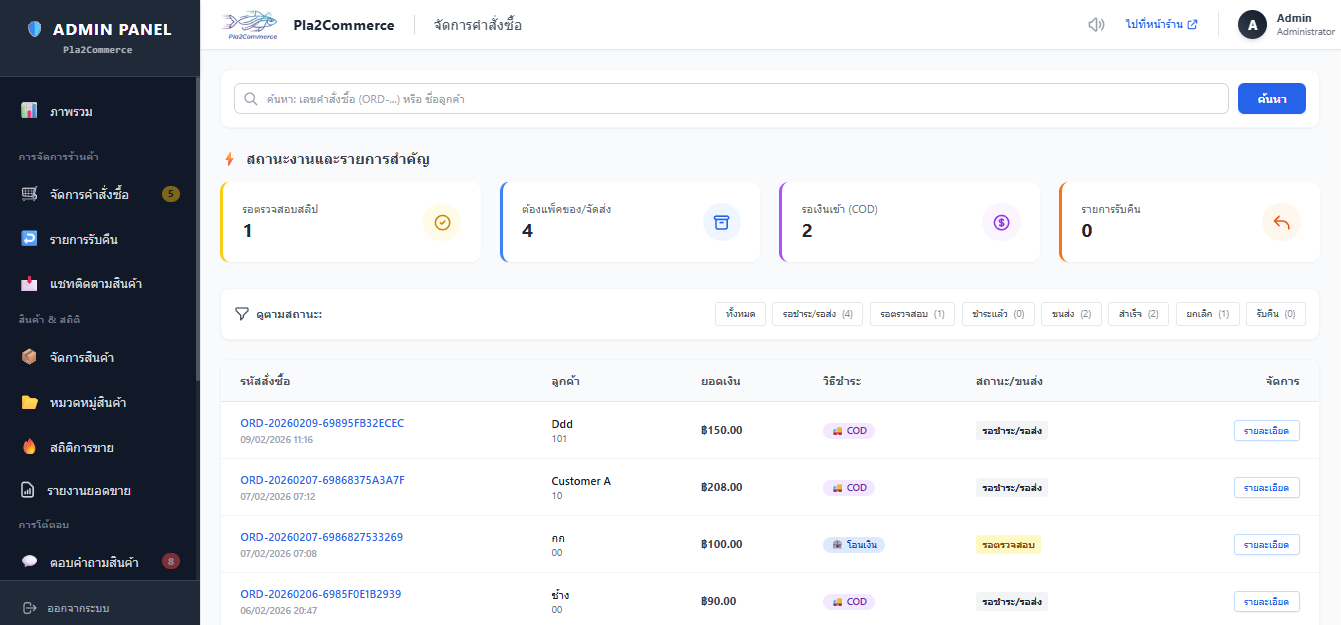This screenshot has height=625, width=1341.
Task: Open the รอเงินเข้า (COD) summary card
Action: (911, 222)
